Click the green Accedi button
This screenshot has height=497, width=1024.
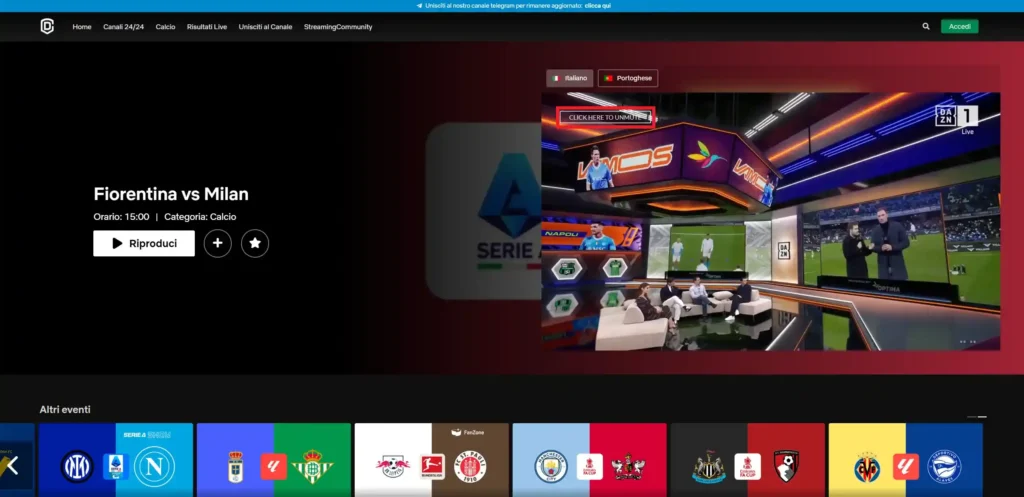[x=959, y=27]
